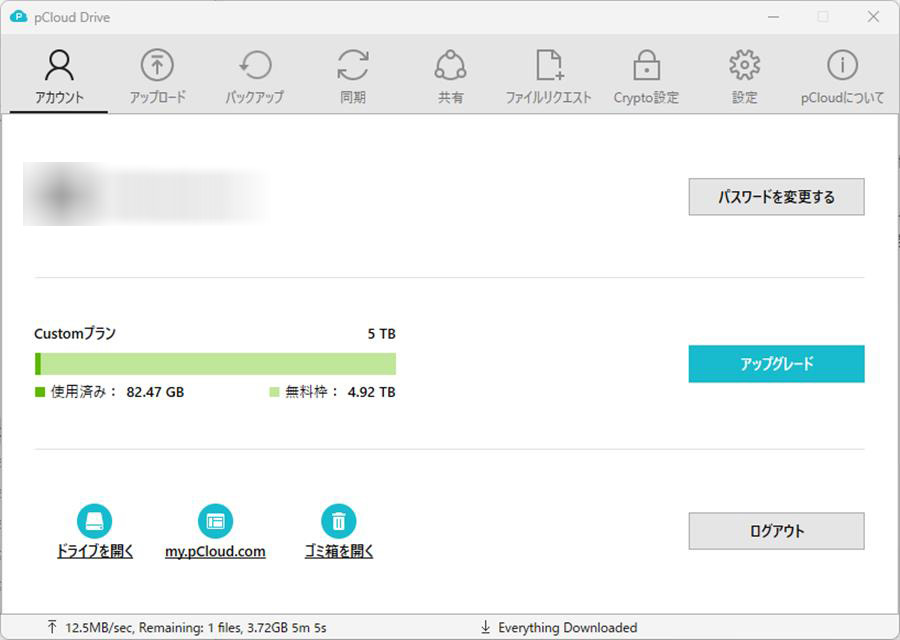Click the 82.47 GB used value

point(156,392)
